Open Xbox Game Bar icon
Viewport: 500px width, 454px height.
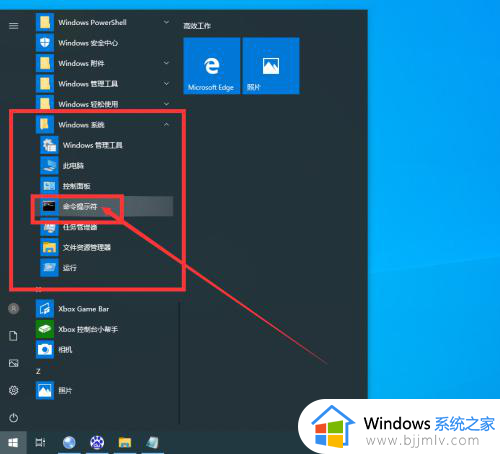point(45,309)
